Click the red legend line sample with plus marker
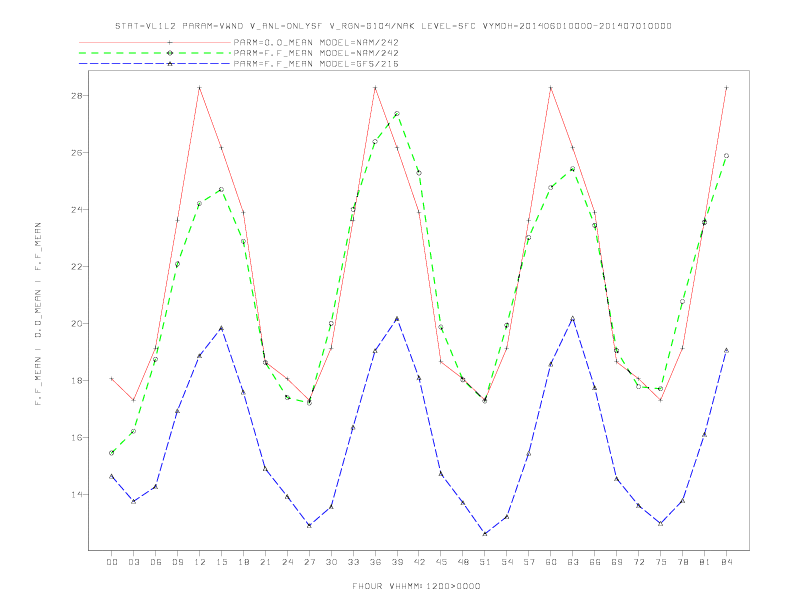The width and height of the screenshot is (792, 612). 155,42
